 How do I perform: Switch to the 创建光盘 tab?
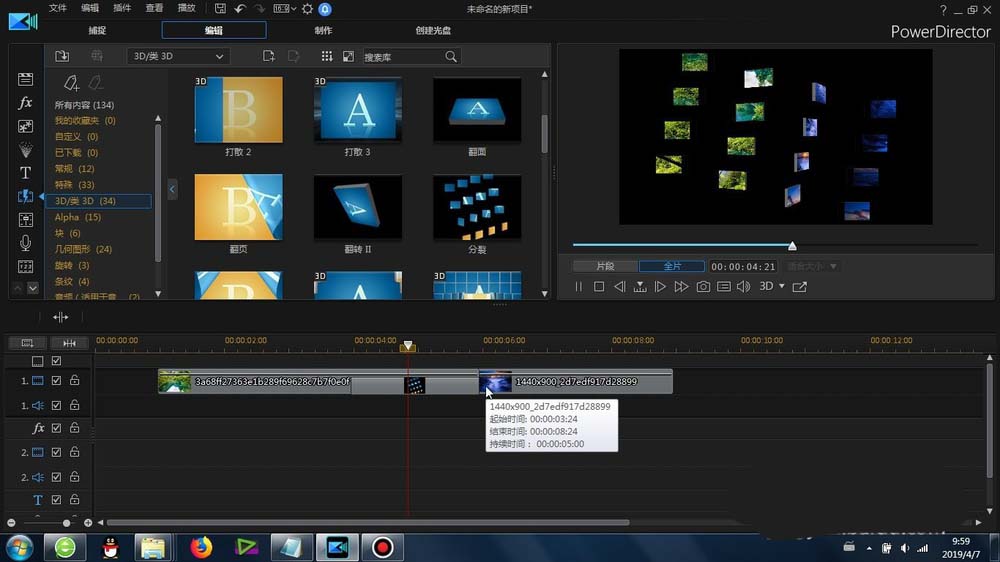[433, 30]
